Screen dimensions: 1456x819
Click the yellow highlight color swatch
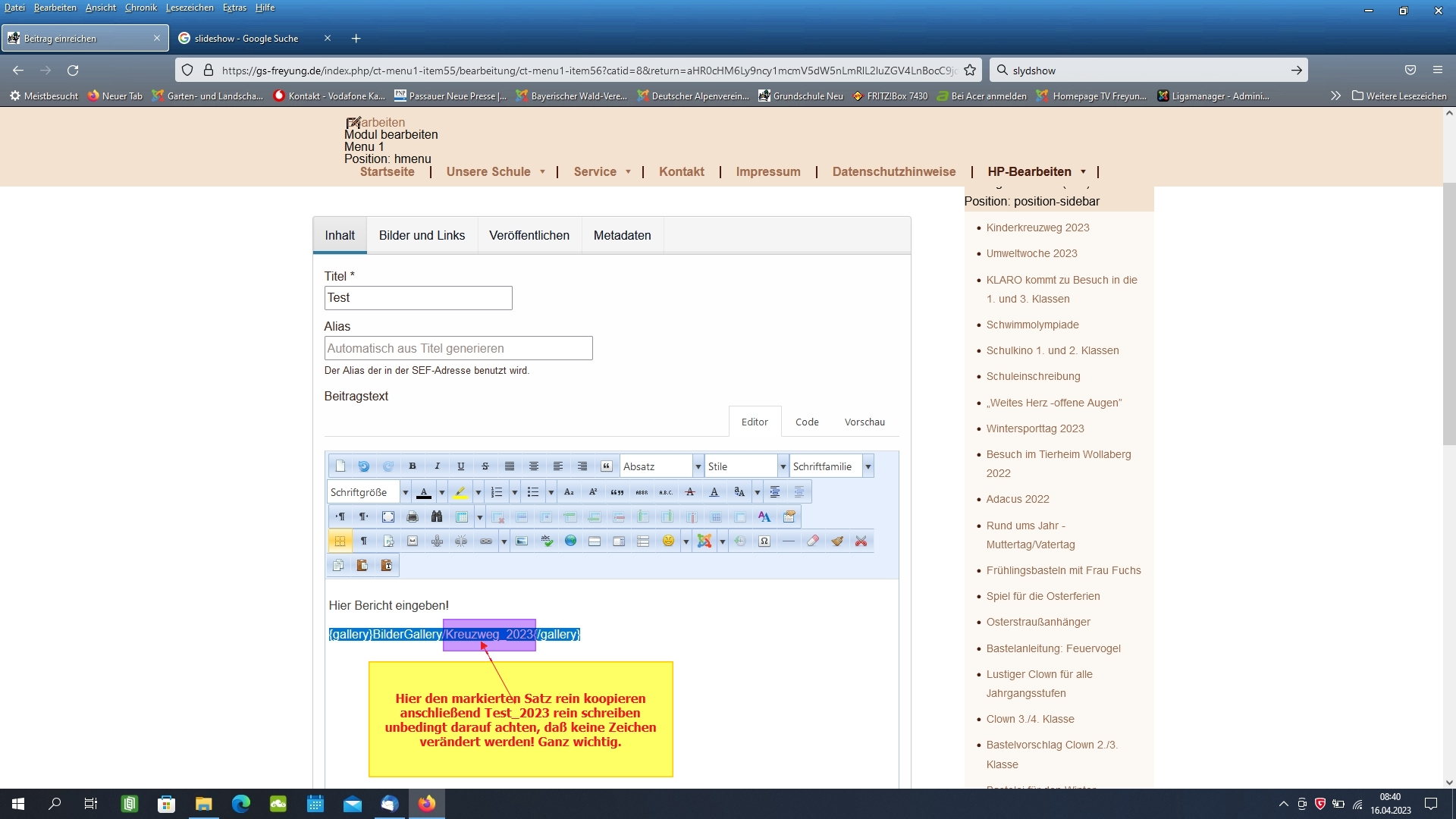(x=460, y=492)
